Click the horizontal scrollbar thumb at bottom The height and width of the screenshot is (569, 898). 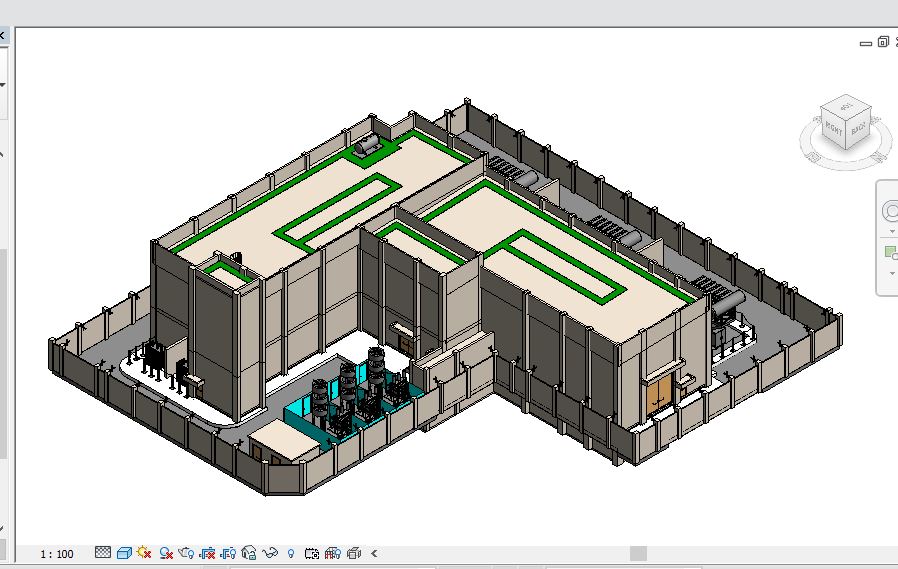(638, 553)
